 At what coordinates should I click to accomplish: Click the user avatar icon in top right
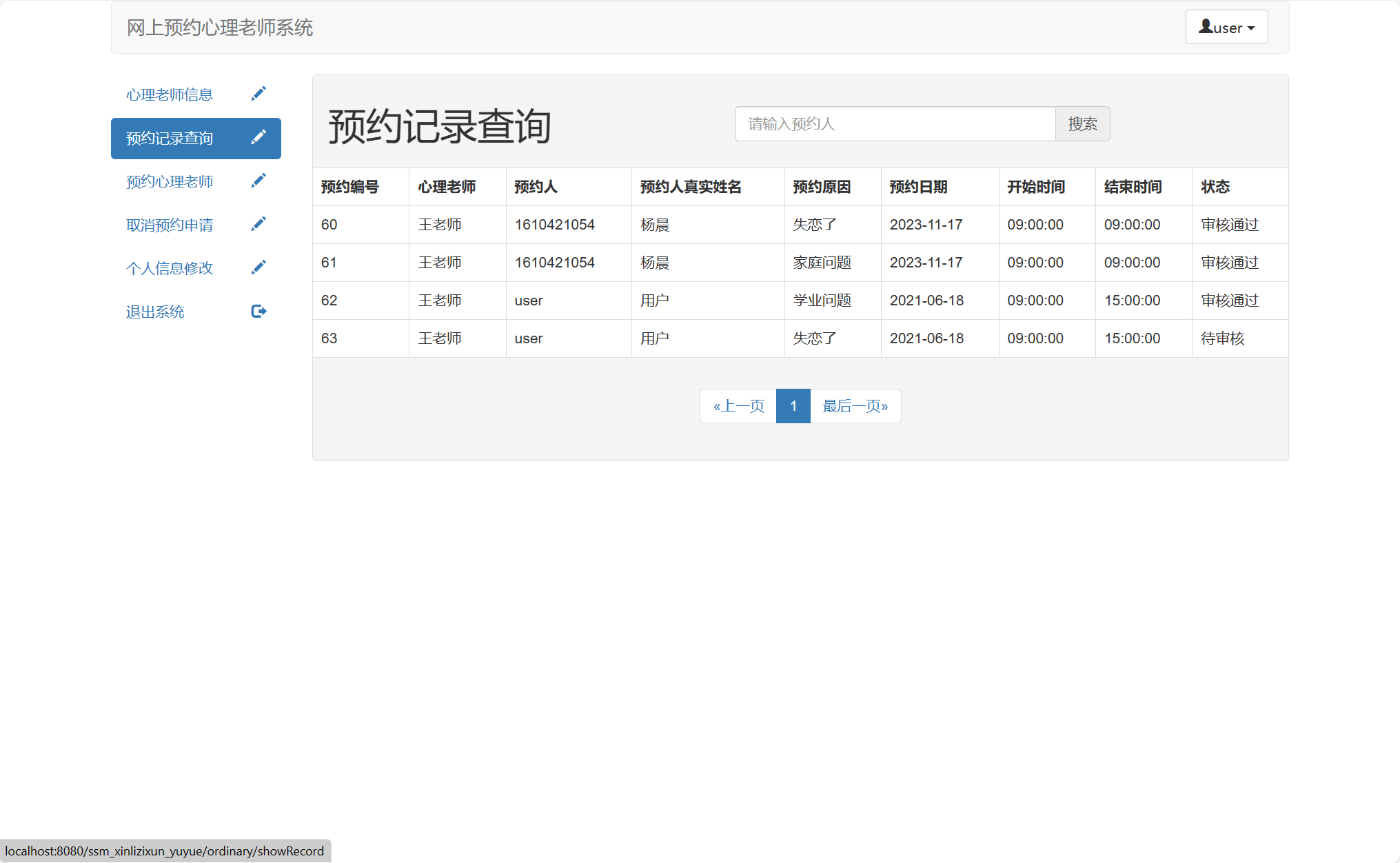1205,26
